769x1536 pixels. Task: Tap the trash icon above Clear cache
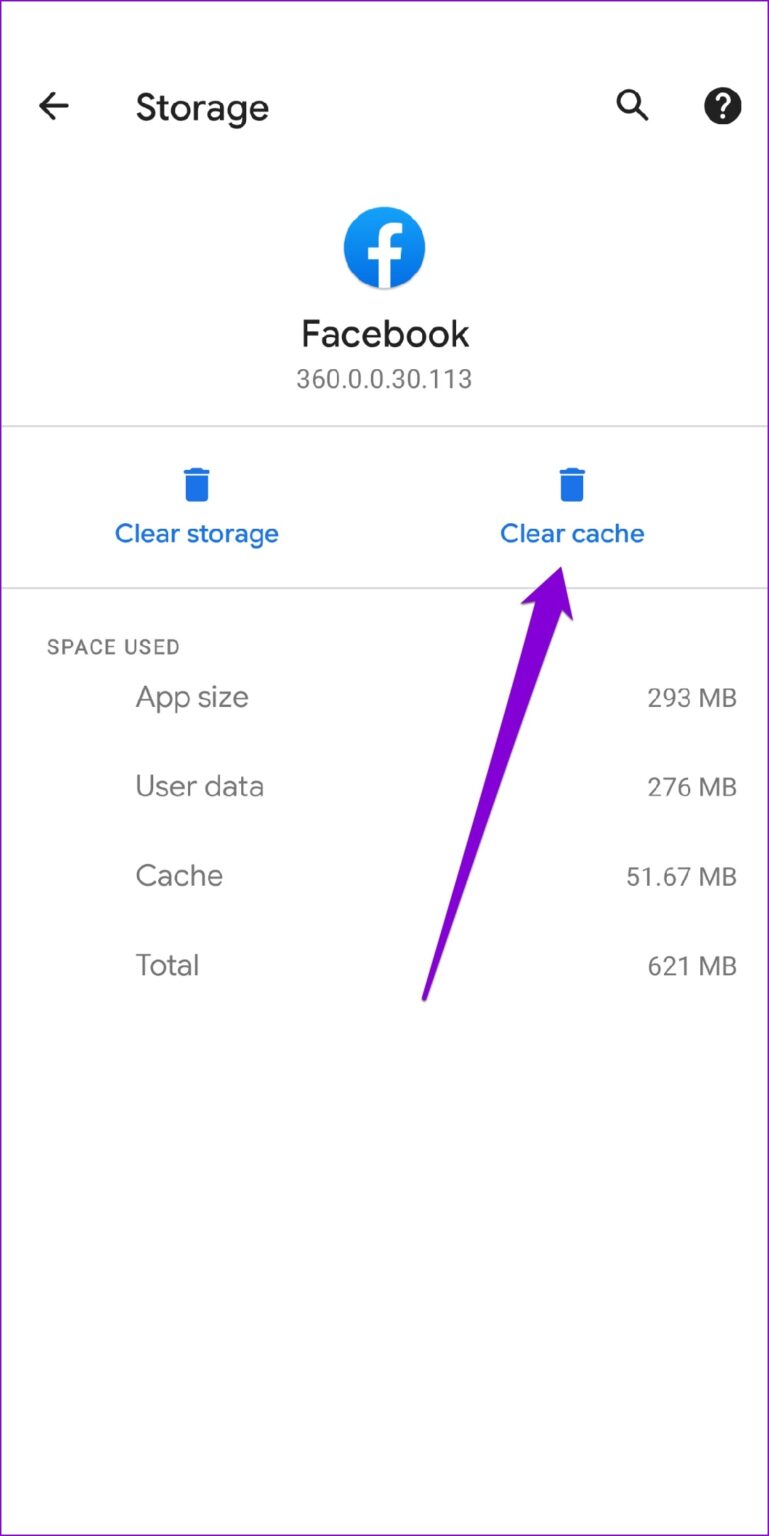click(x=572, y=485)
